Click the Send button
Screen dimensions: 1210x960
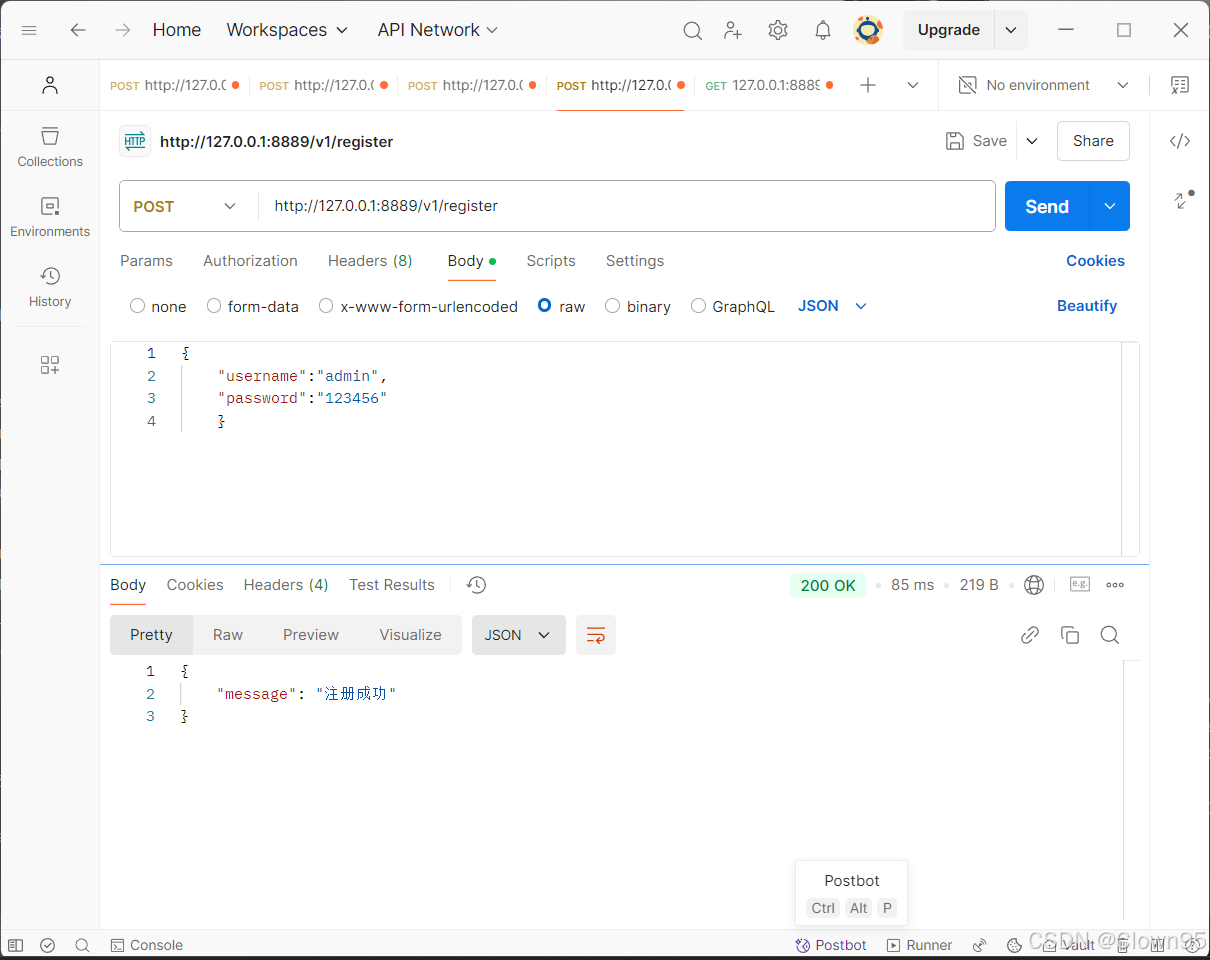(x=1047, y=206)
